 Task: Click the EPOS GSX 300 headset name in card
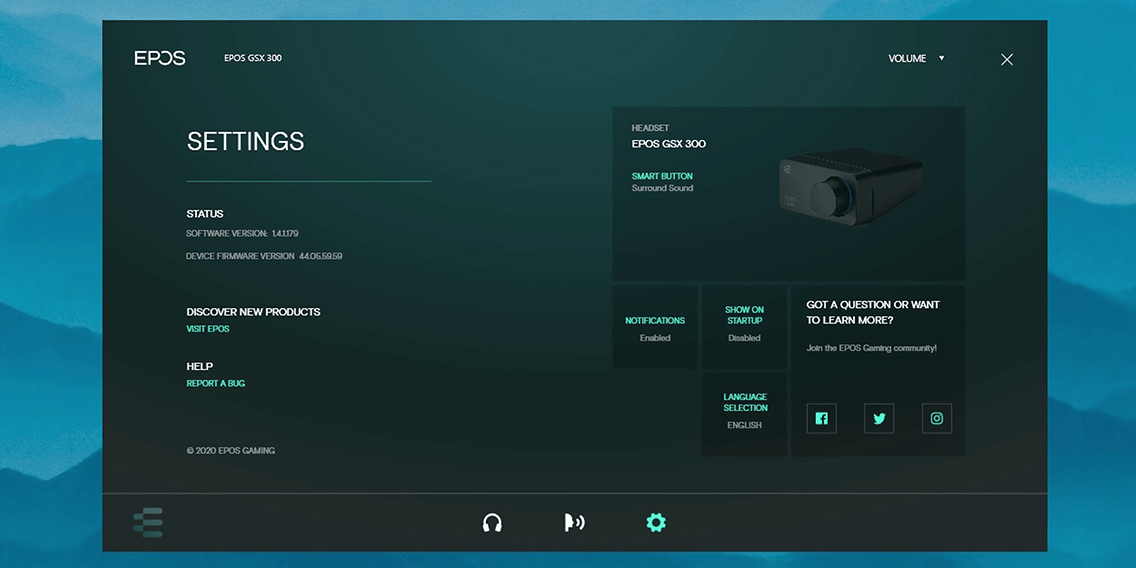(x=669, y=144)
